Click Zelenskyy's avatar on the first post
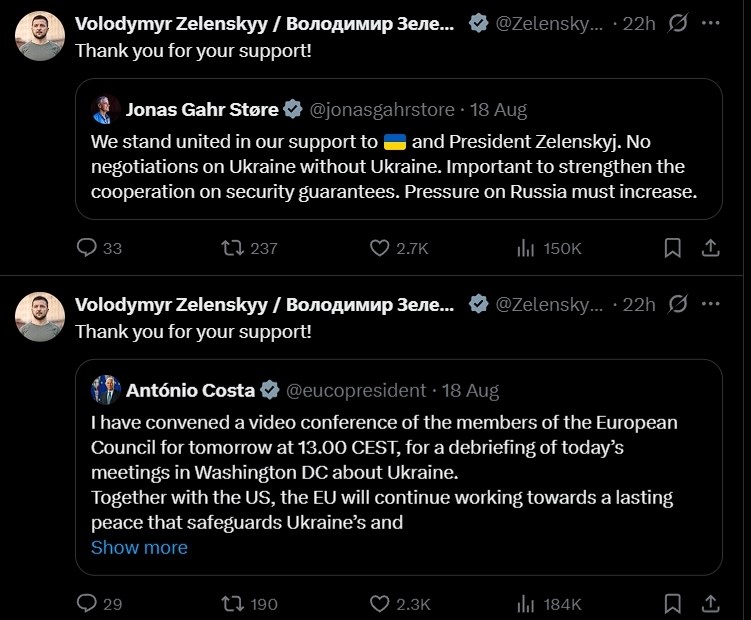This screenshot has height=620, width=751. (x=40, y=36)
